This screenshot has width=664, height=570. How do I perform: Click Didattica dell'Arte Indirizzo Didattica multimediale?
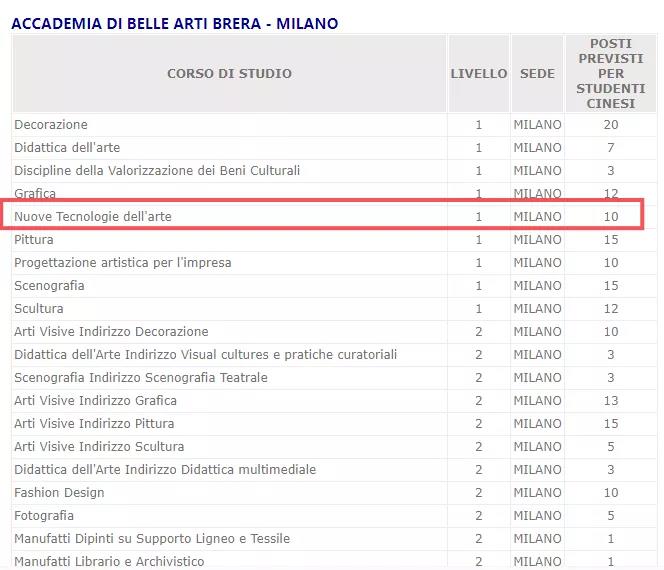165,469
